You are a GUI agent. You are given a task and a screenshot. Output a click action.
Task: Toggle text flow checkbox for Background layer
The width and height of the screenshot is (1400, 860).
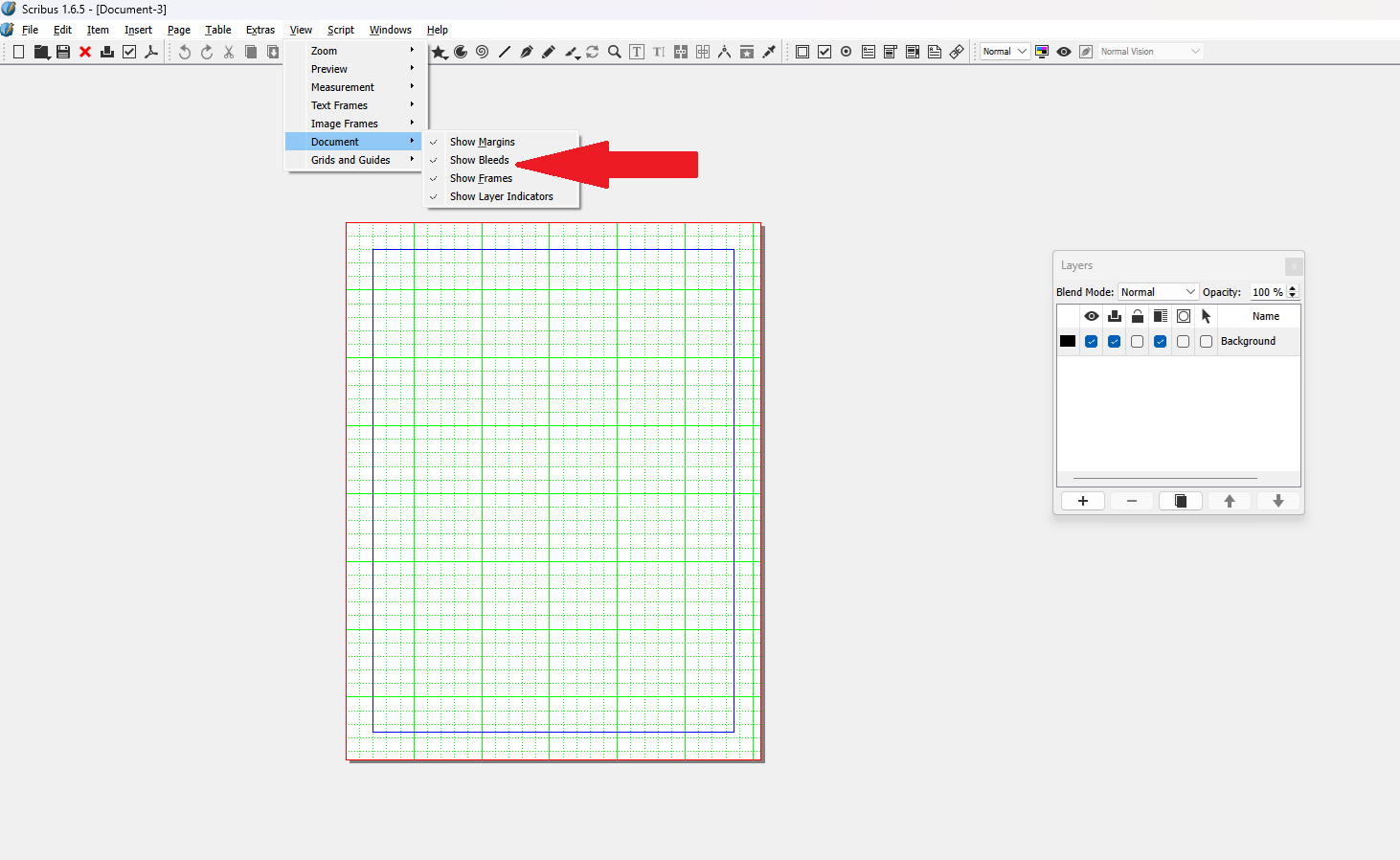[x=1161, y=342]
